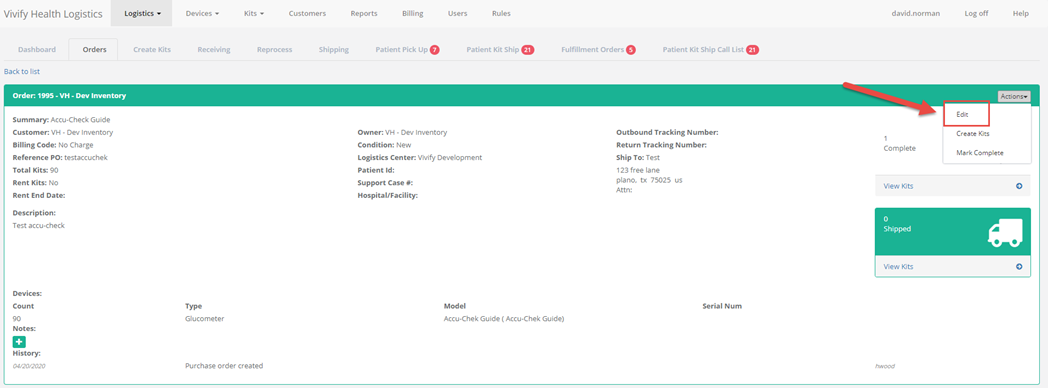Expand the Kits dropdown menu
The image size is (1048, 388).
pos(253,13)
